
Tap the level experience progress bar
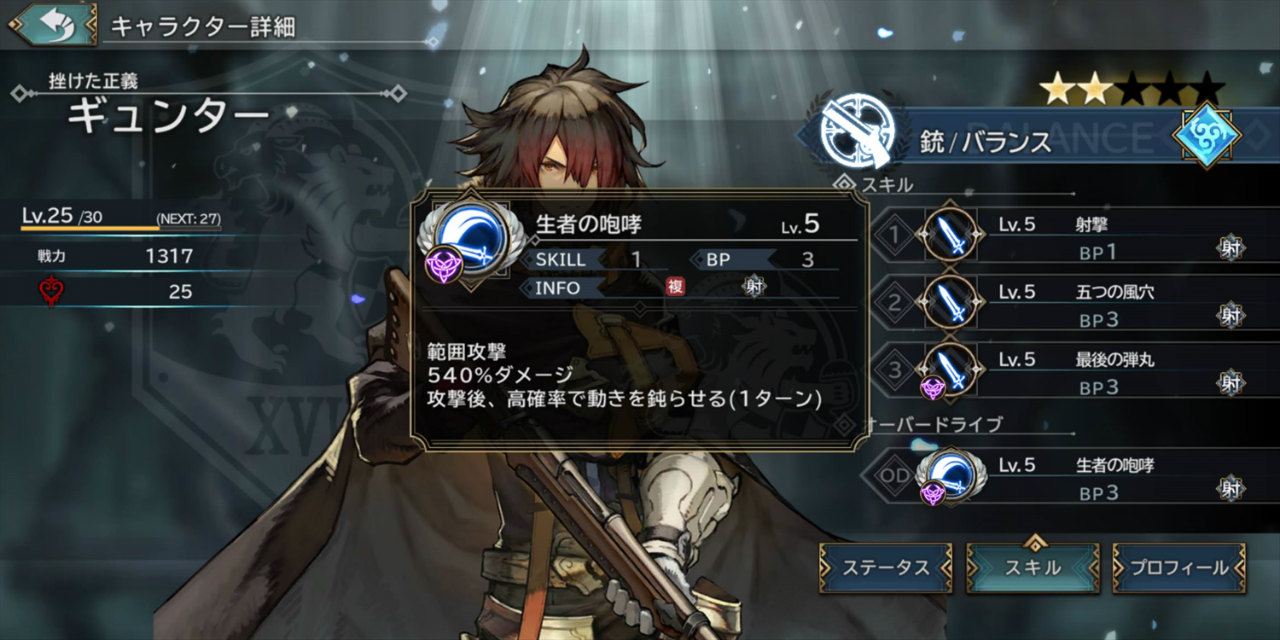pyautogui.click(x=121, y=229)
